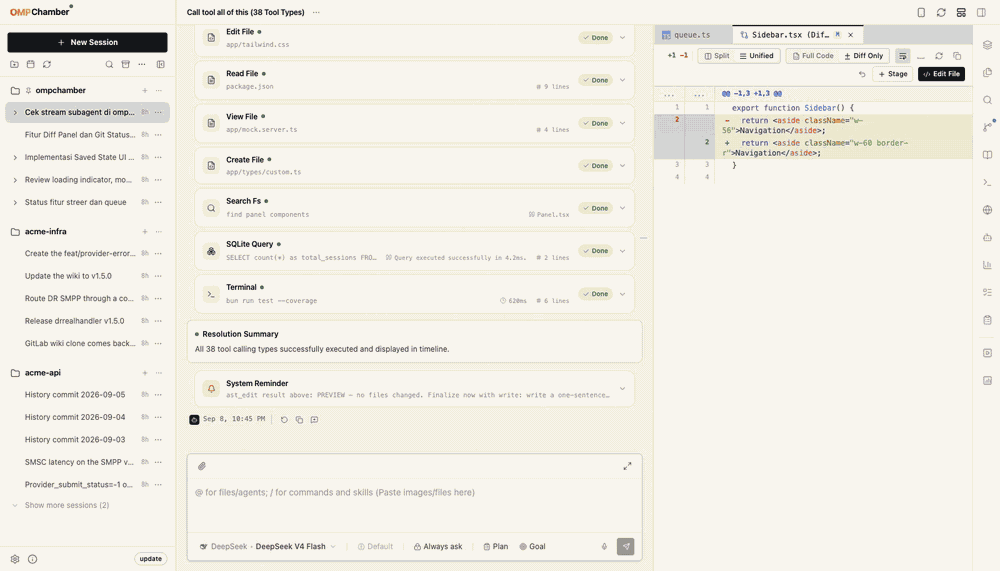
Task: Copy the diff content
Action: [x=957, y=56]
